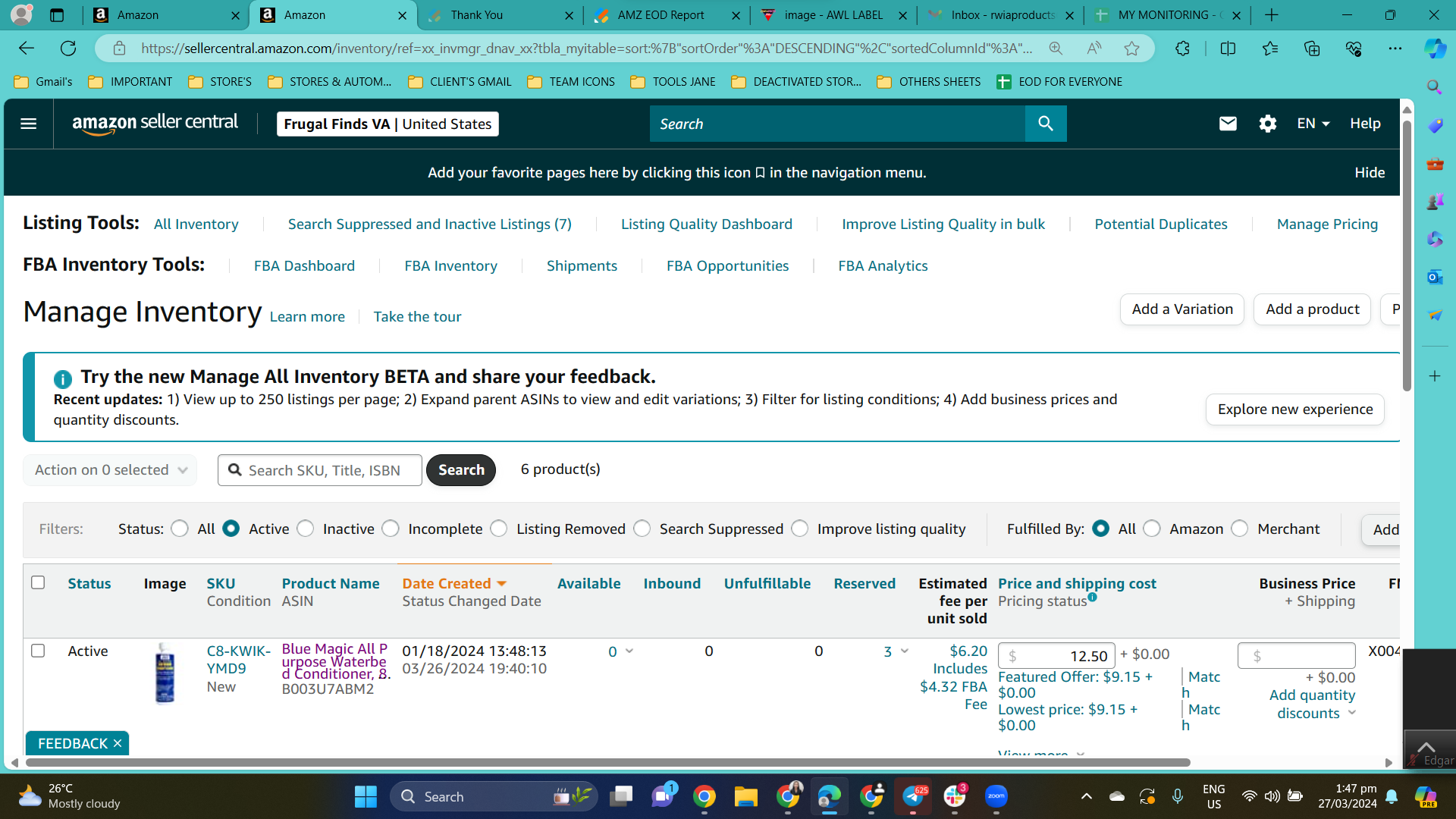
Task: Tick the select-all checkbox in table header
Action: [x=38, y=582]
